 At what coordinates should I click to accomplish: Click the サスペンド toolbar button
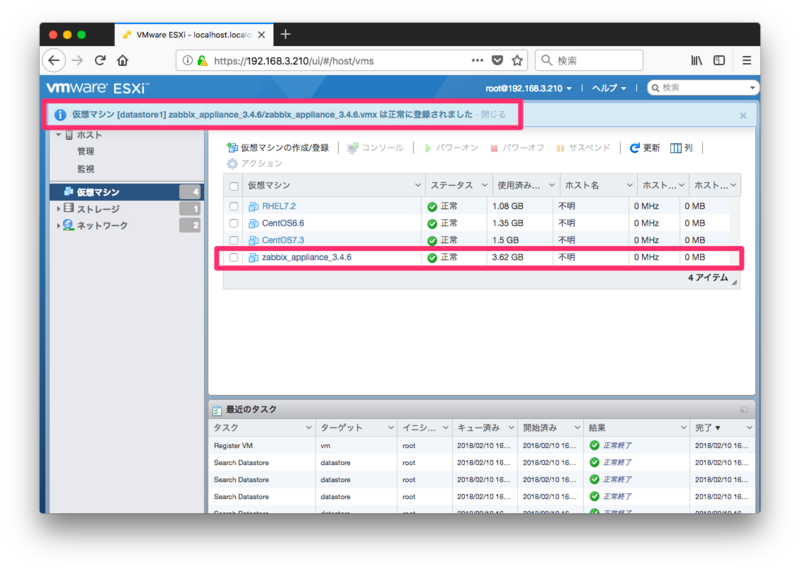click(583, 148)
